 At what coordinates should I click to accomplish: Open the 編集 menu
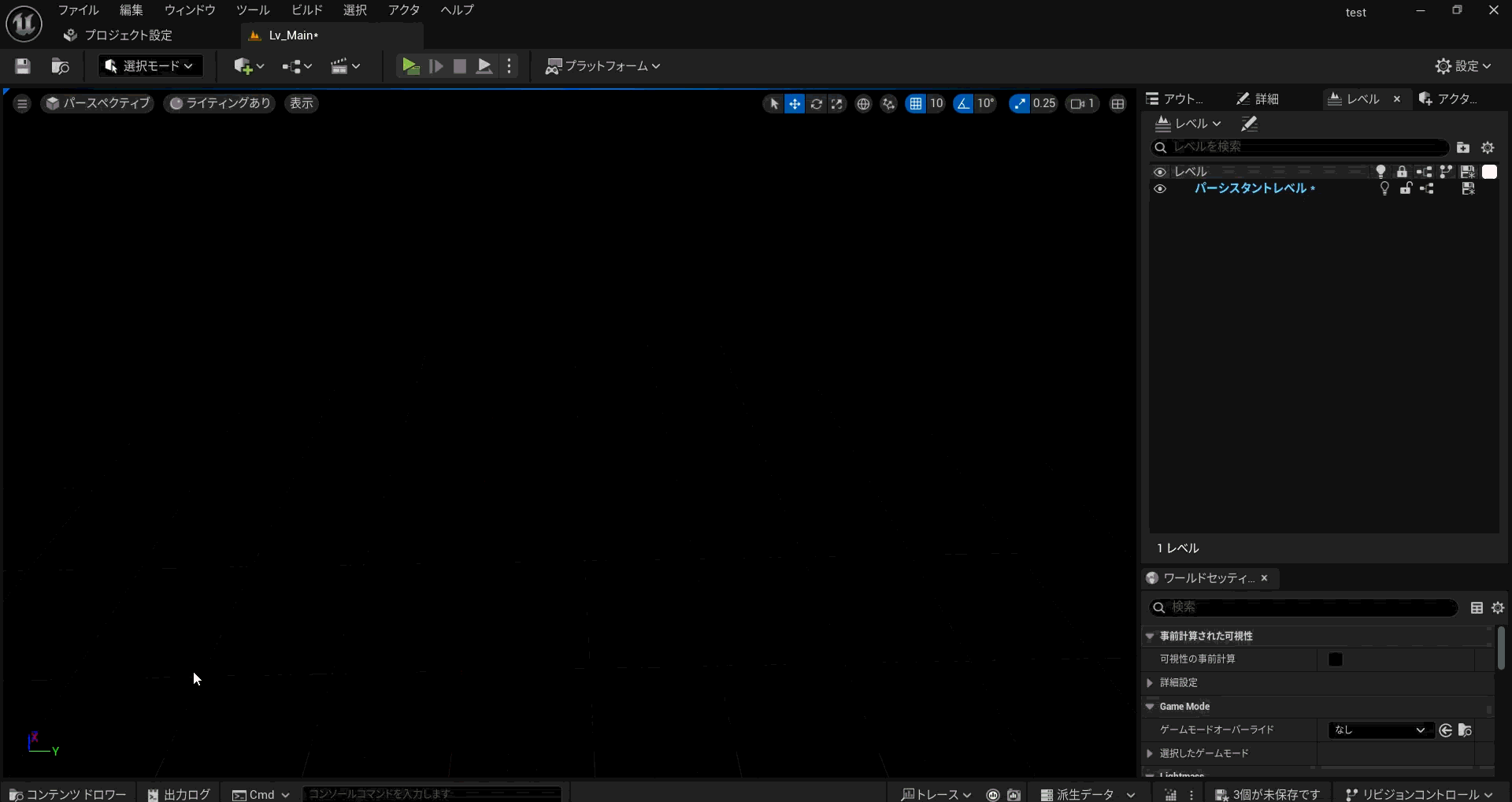click(x=132, y=10)
